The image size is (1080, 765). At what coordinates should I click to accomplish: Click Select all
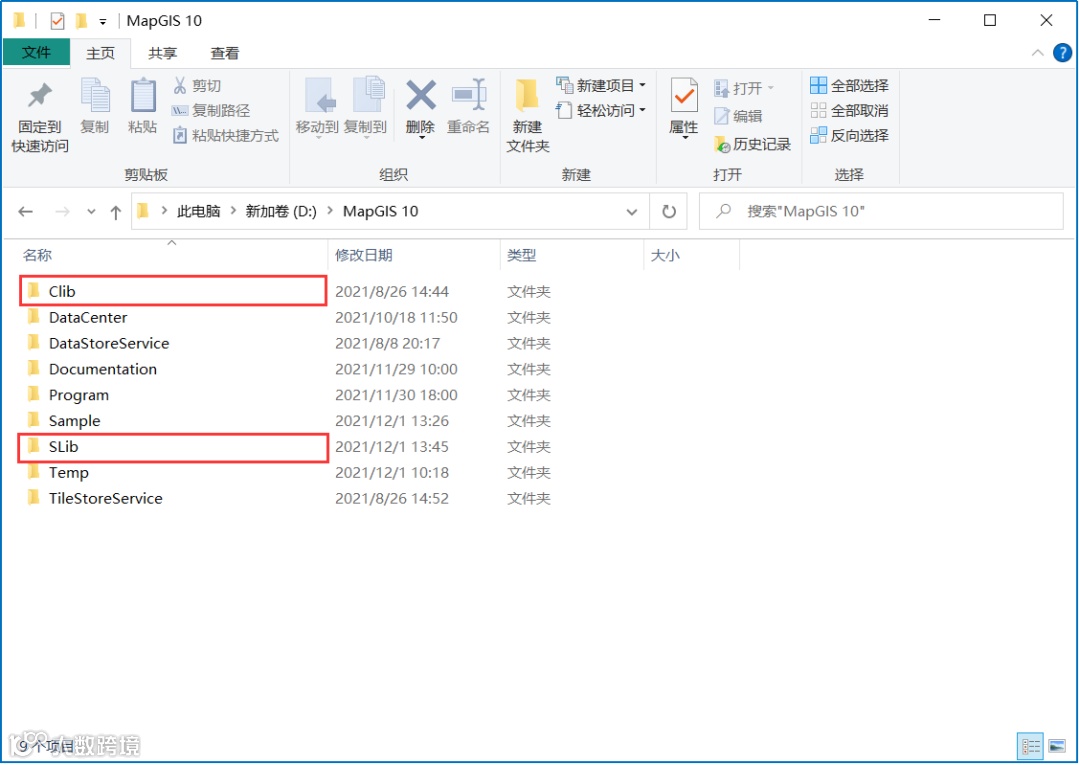tap(849, 85)
